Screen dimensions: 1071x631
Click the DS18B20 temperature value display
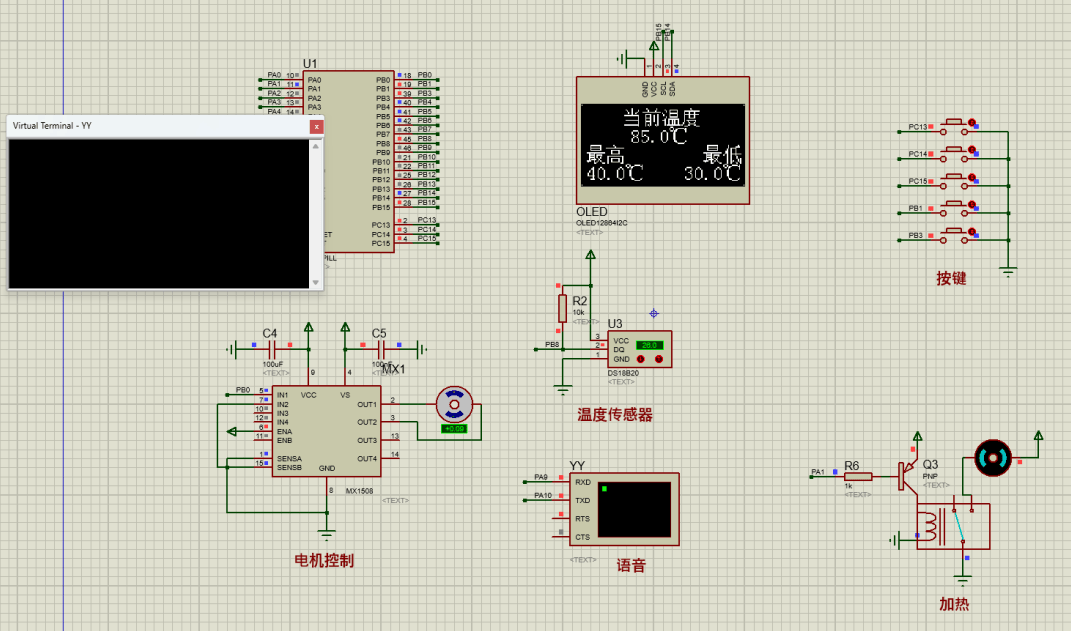tap(649, 345)
